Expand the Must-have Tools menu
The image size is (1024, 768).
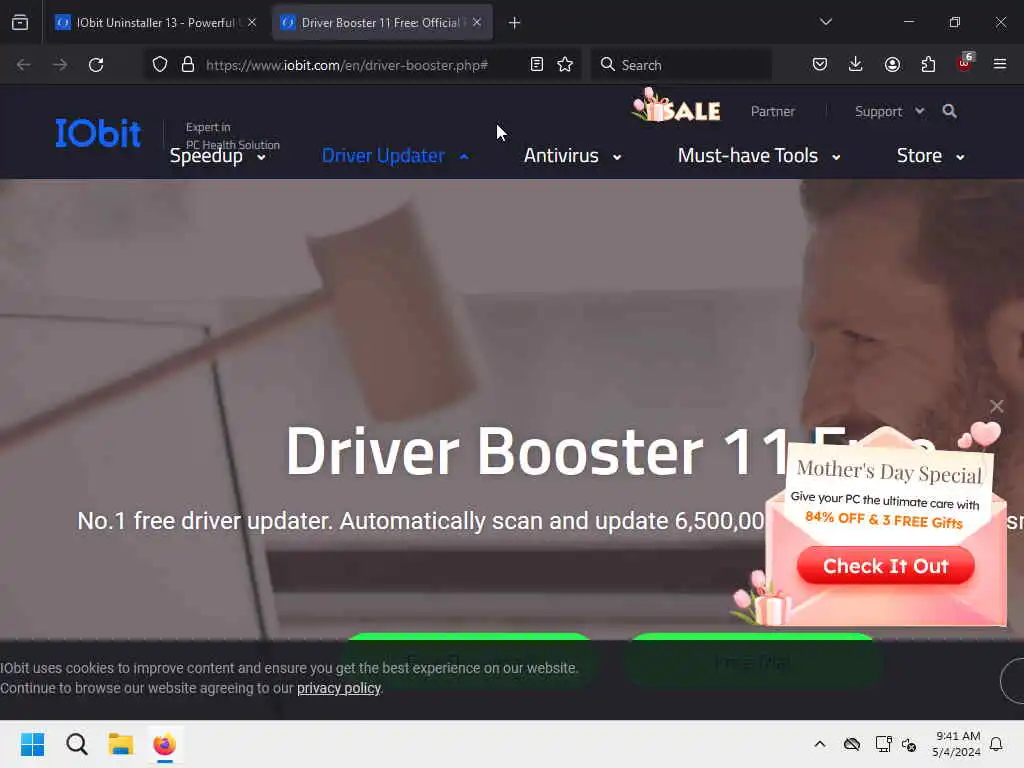pos(759,156)
